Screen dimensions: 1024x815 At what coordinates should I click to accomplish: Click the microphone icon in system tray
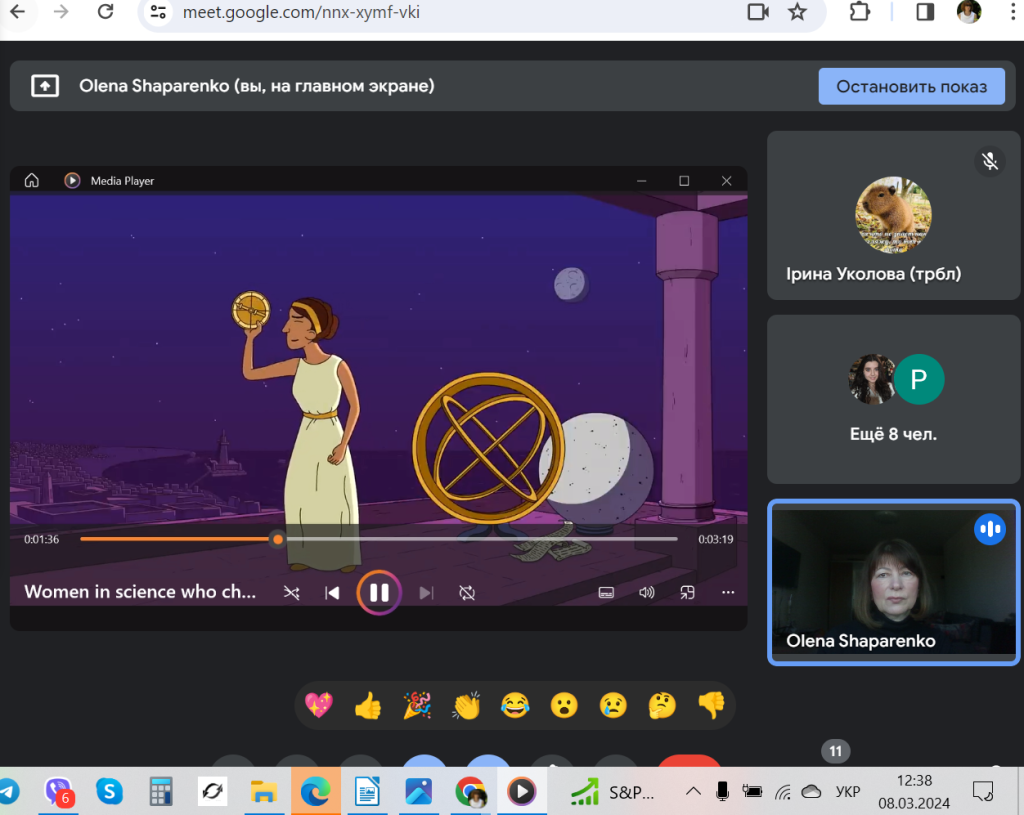[722, 791]
